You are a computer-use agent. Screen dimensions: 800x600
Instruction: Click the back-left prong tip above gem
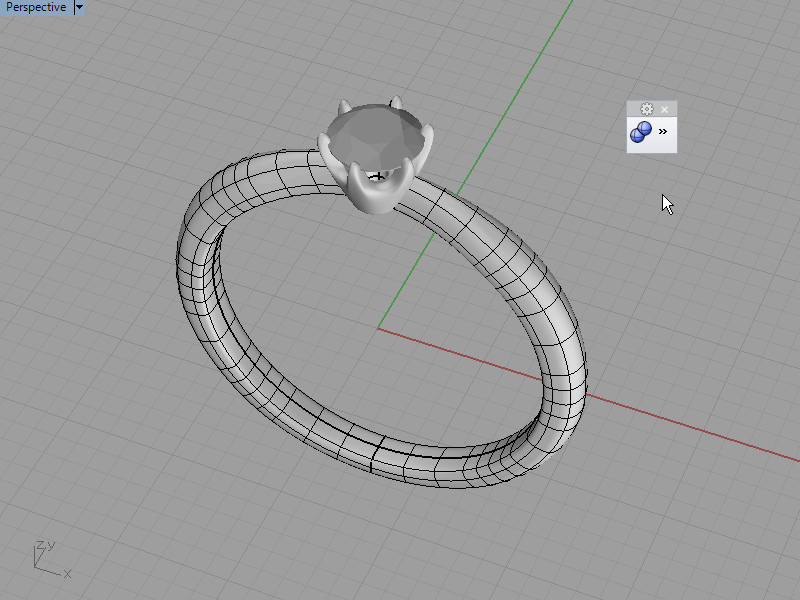point(343,104)
